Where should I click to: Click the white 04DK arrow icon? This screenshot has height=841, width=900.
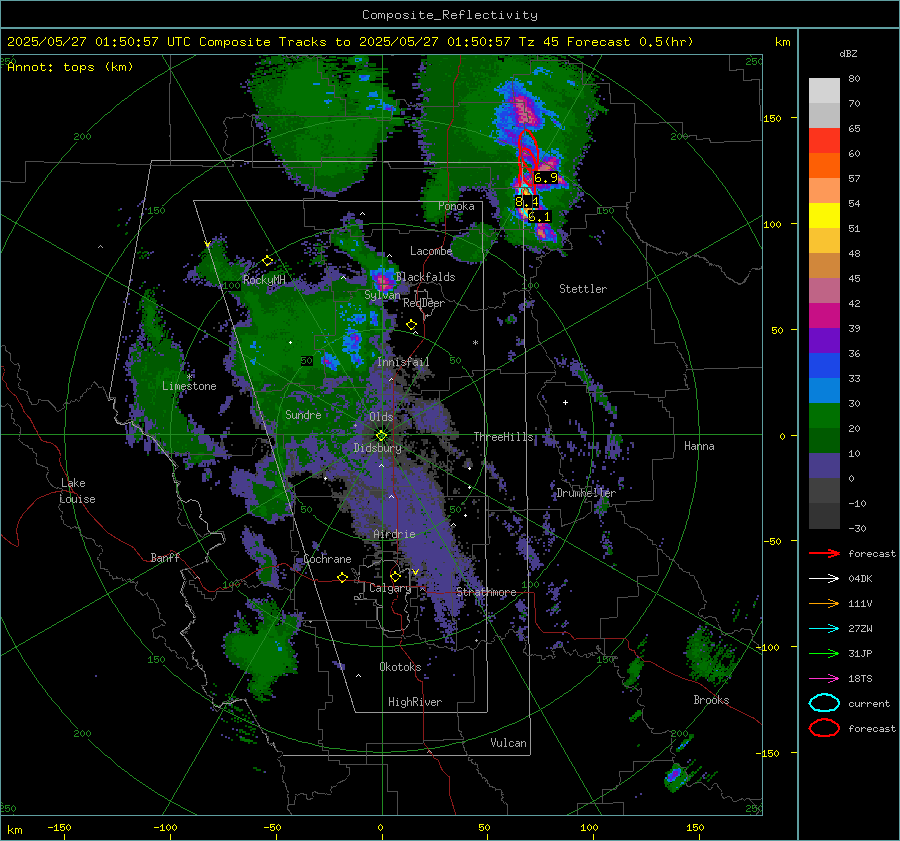tap(824, 579)
